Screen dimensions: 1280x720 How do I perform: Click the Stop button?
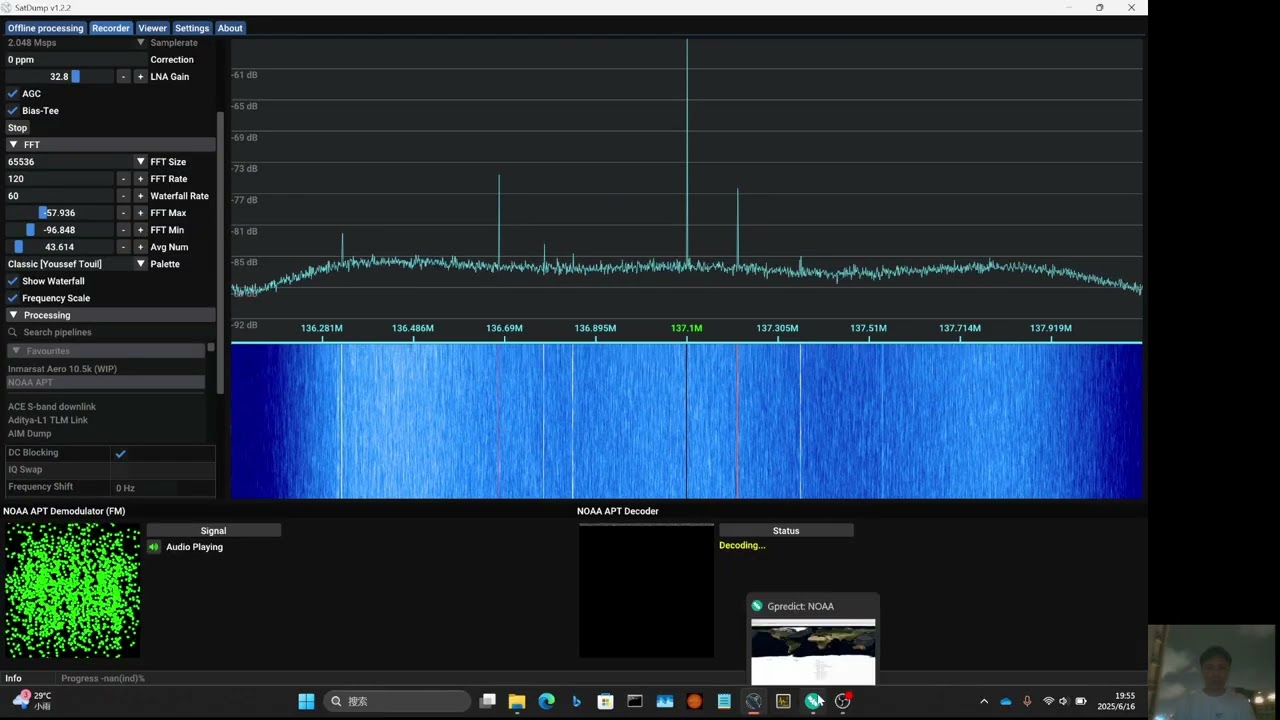coord(18,128)
